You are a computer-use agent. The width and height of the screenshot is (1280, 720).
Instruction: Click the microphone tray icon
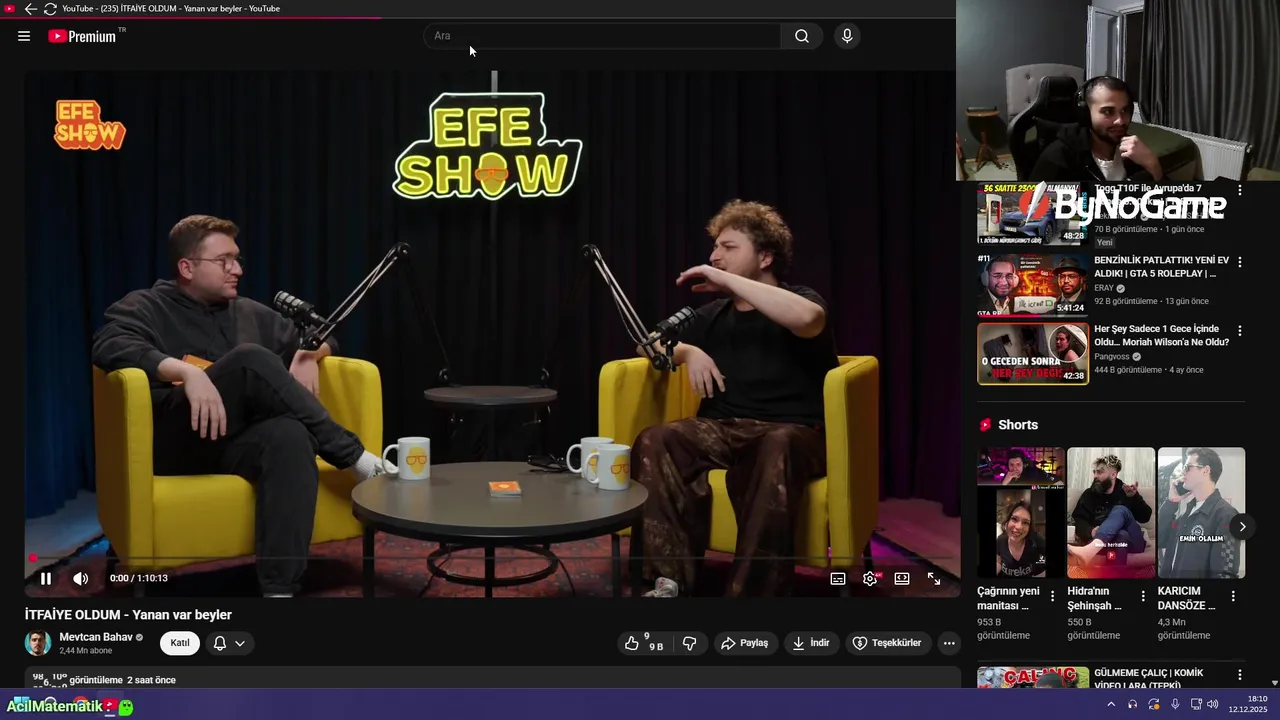1175,704
